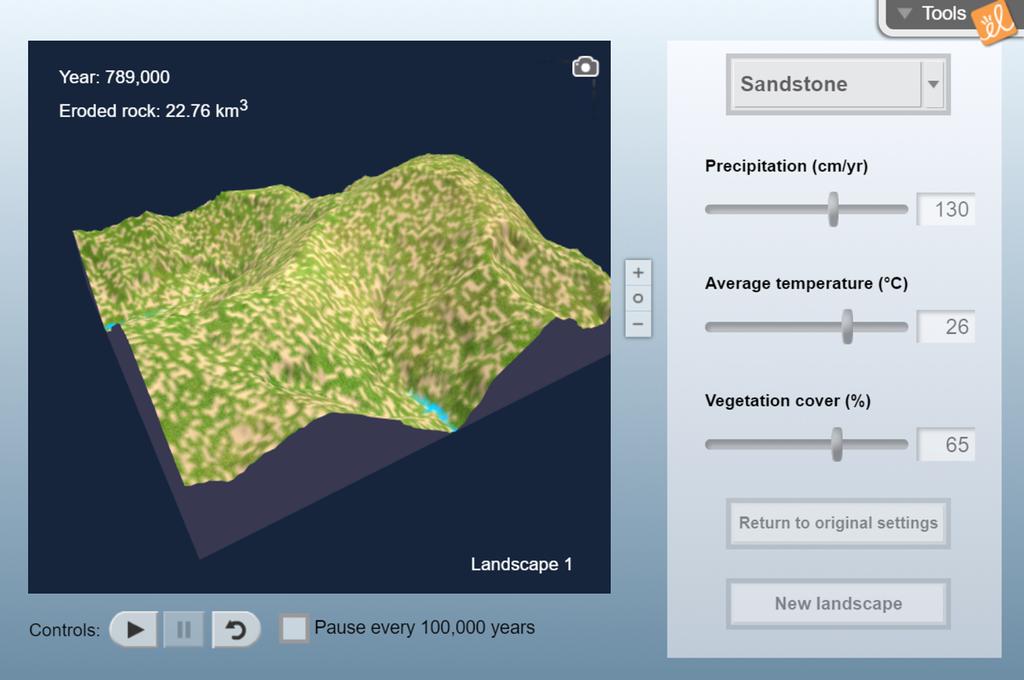The width and height of the screenshot is (1024, 680).
Task: Click the Vegetation cover slider handle
Action: pos(837,444)
